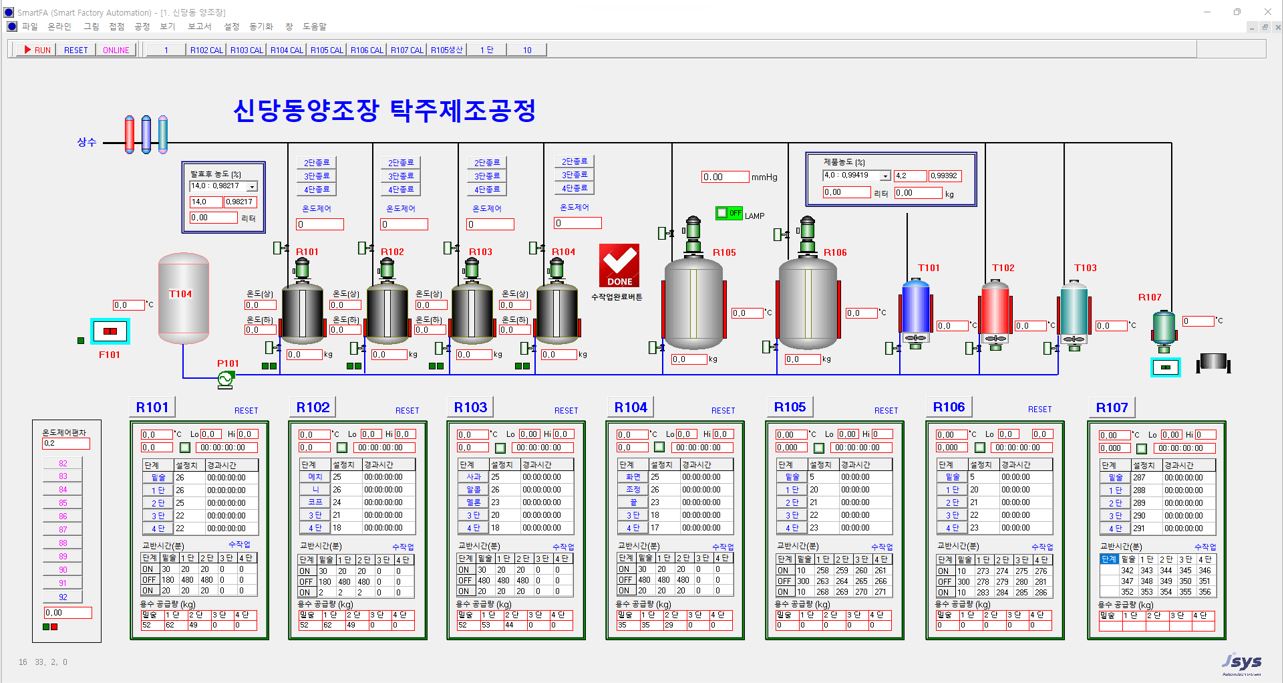The height and width of the screenshot is (683, 1283).
Task: Click RESET link in R103 panel
Action: tap(566, 410)
